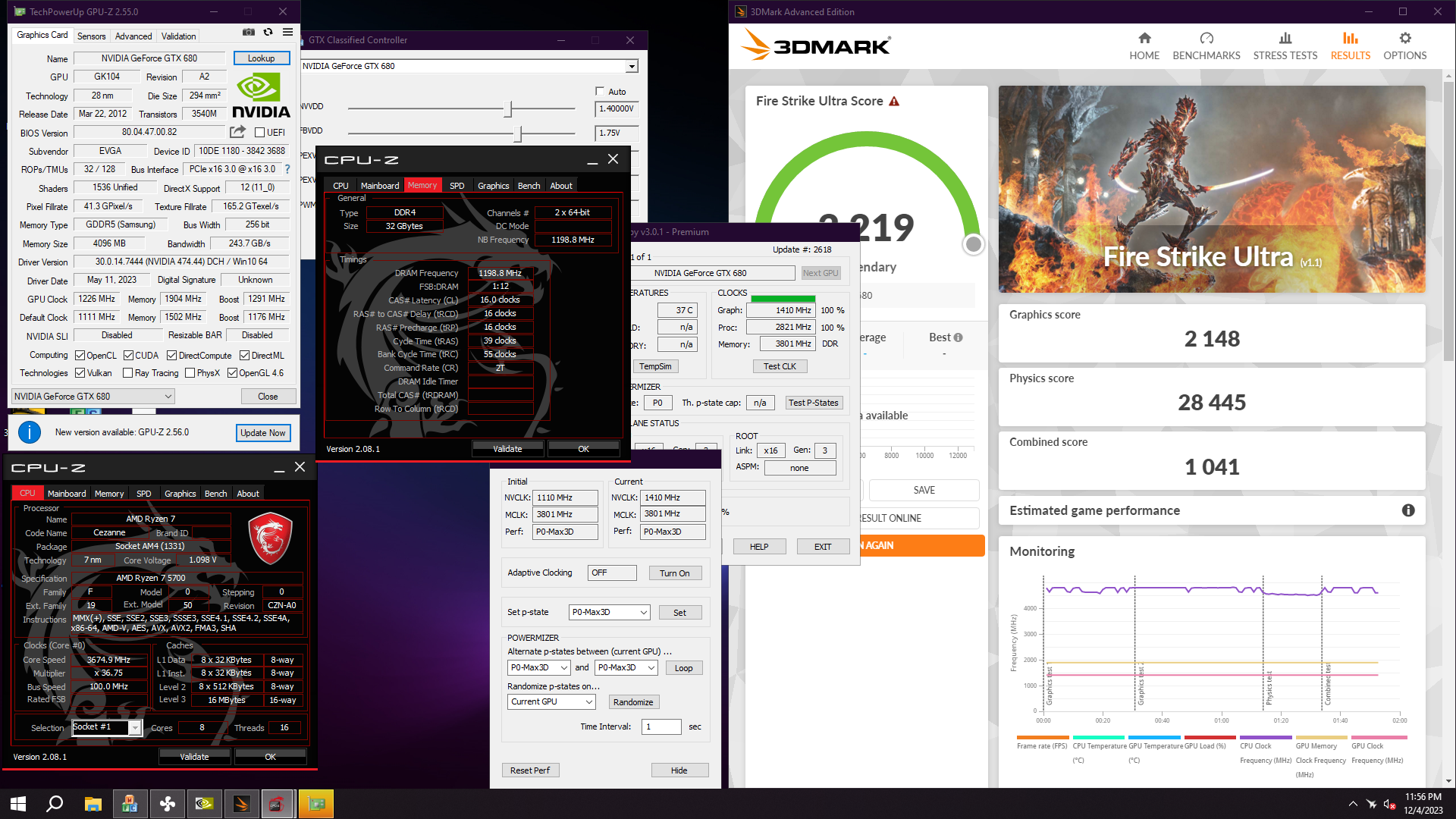This screenshot has height=819, width=1456.
Task: Click the Fire Strike Ultra thumbnail image
Action: [x=1211, y=189]
